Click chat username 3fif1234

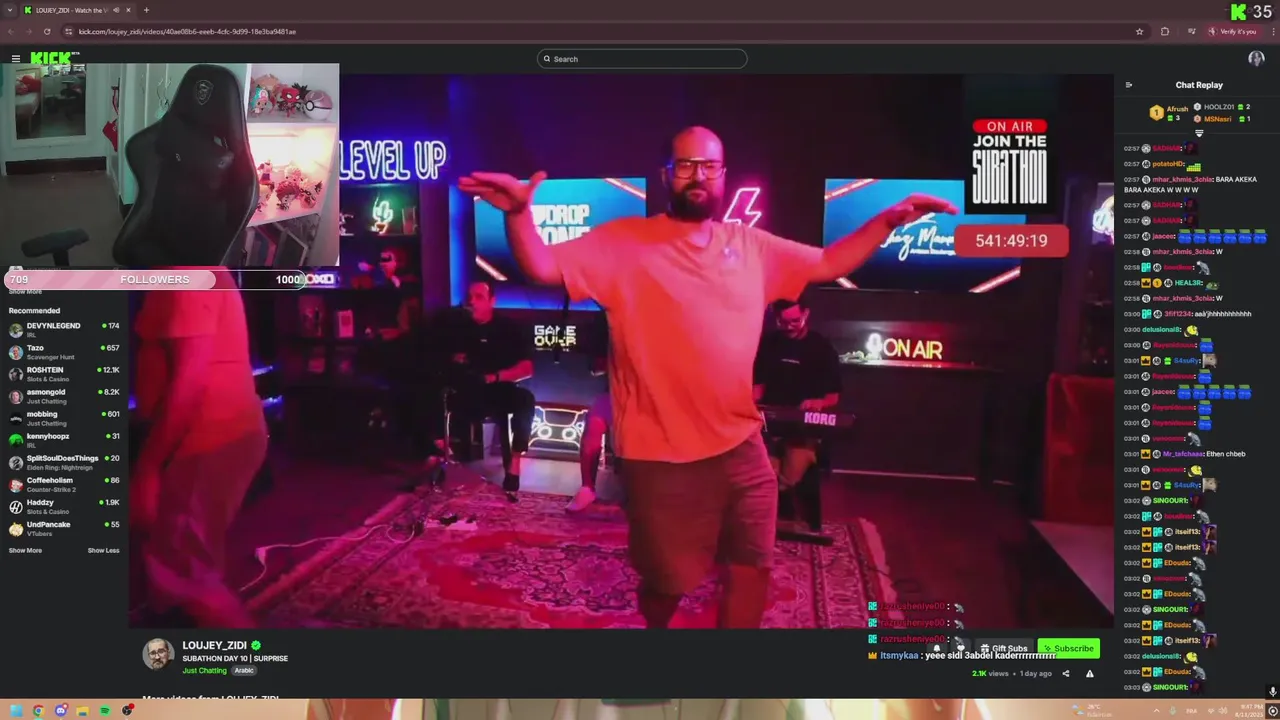pyautogui.click(x=1176, y=314)
